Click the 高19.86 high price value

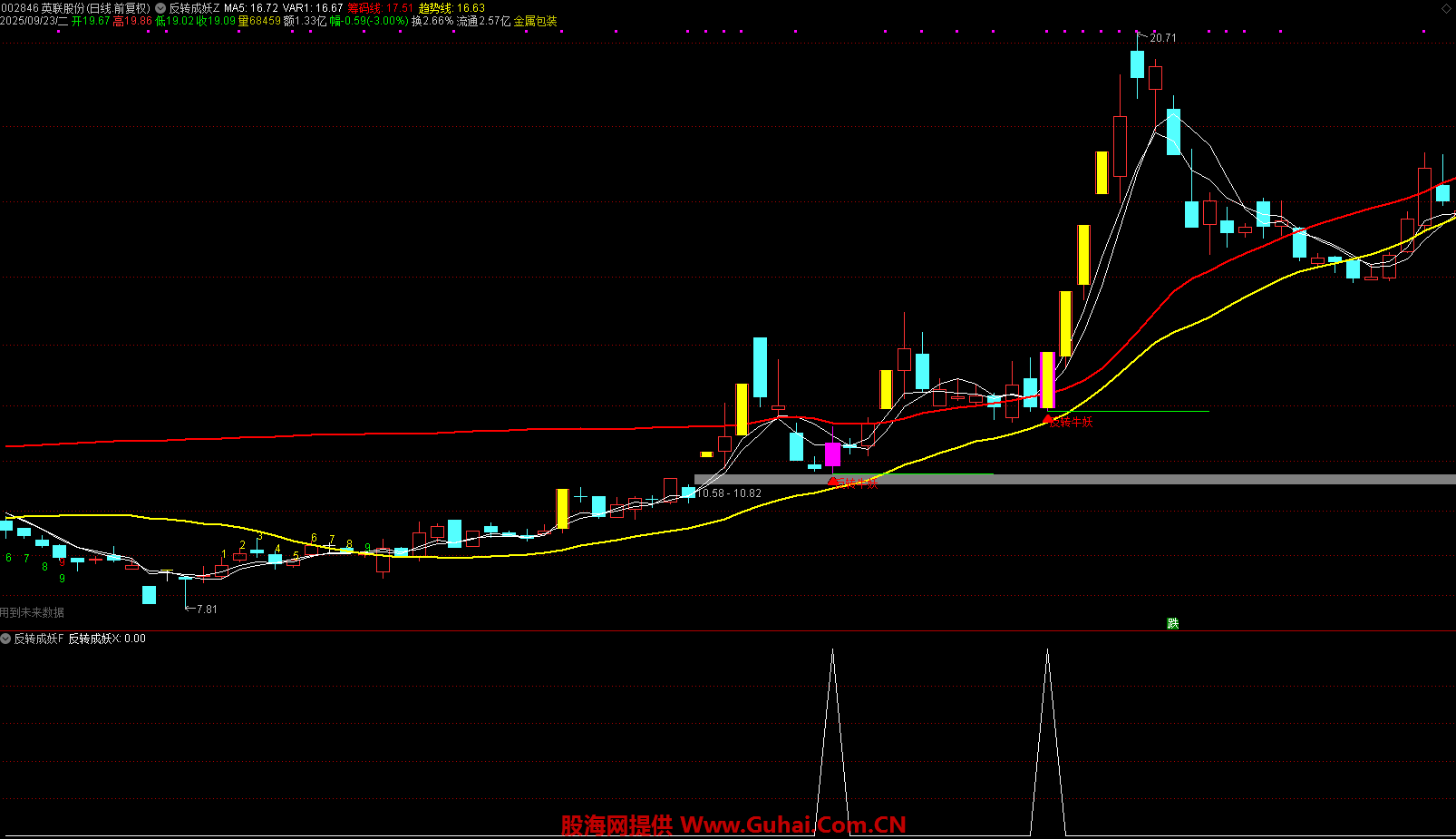click(132, 21)
